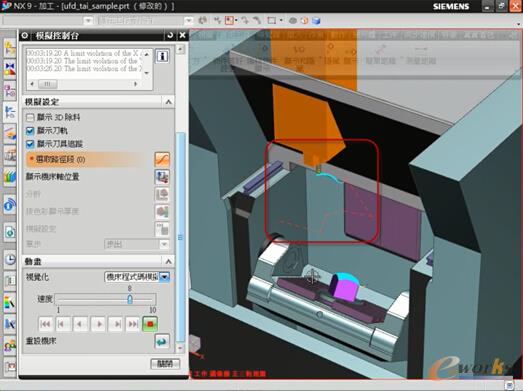The image size is (523, 391).
Task: Enable the show 3D material removal checkbox
Action: [30, 117]
